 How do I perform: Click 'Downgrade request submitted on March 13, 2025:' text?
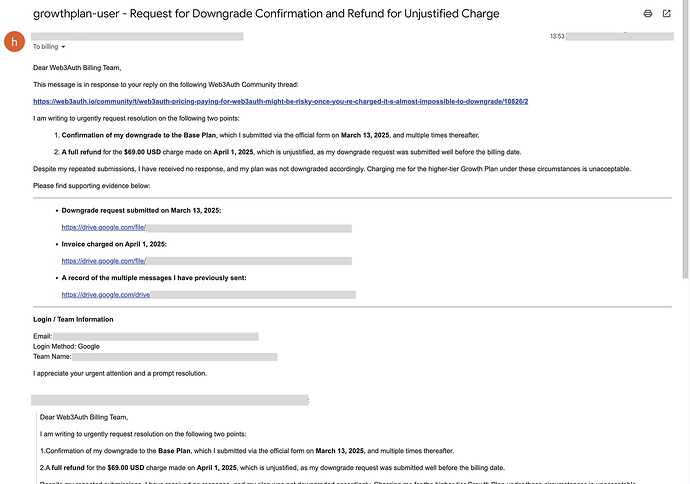tap(141, 211)
